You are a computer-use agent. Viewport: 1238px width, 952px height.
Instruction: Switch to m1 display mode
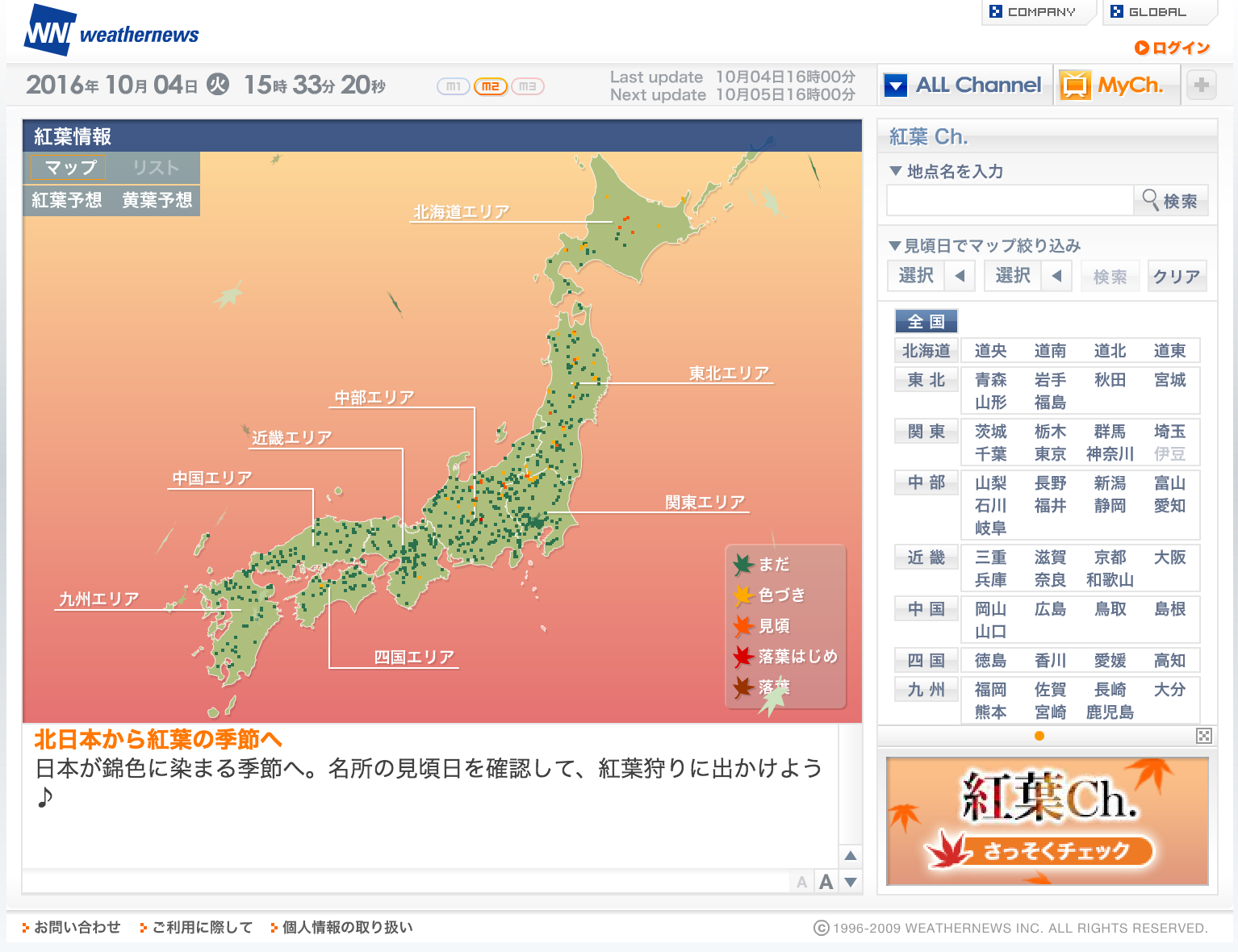pyautogui.click(x=453, y=86)
